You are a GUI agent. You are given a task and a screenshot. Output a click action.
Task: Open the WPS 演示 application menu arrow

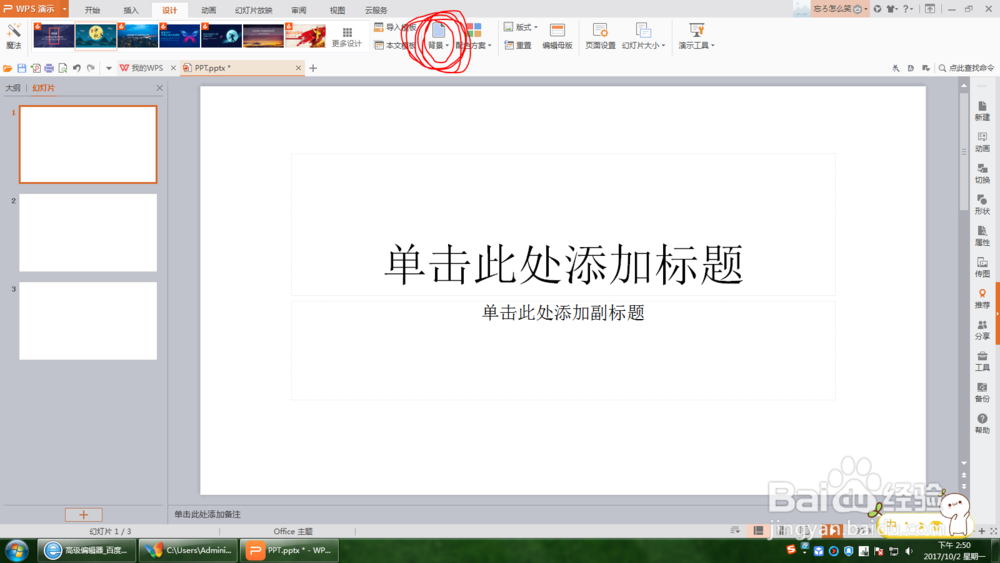coord(64,9)
